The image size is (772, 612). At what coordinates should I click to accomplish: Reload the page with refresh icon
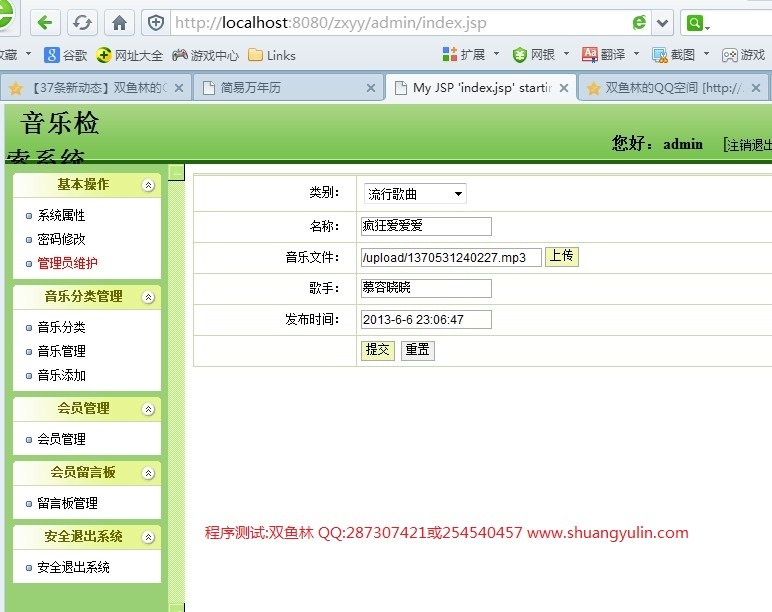click(x=82, y=23)
